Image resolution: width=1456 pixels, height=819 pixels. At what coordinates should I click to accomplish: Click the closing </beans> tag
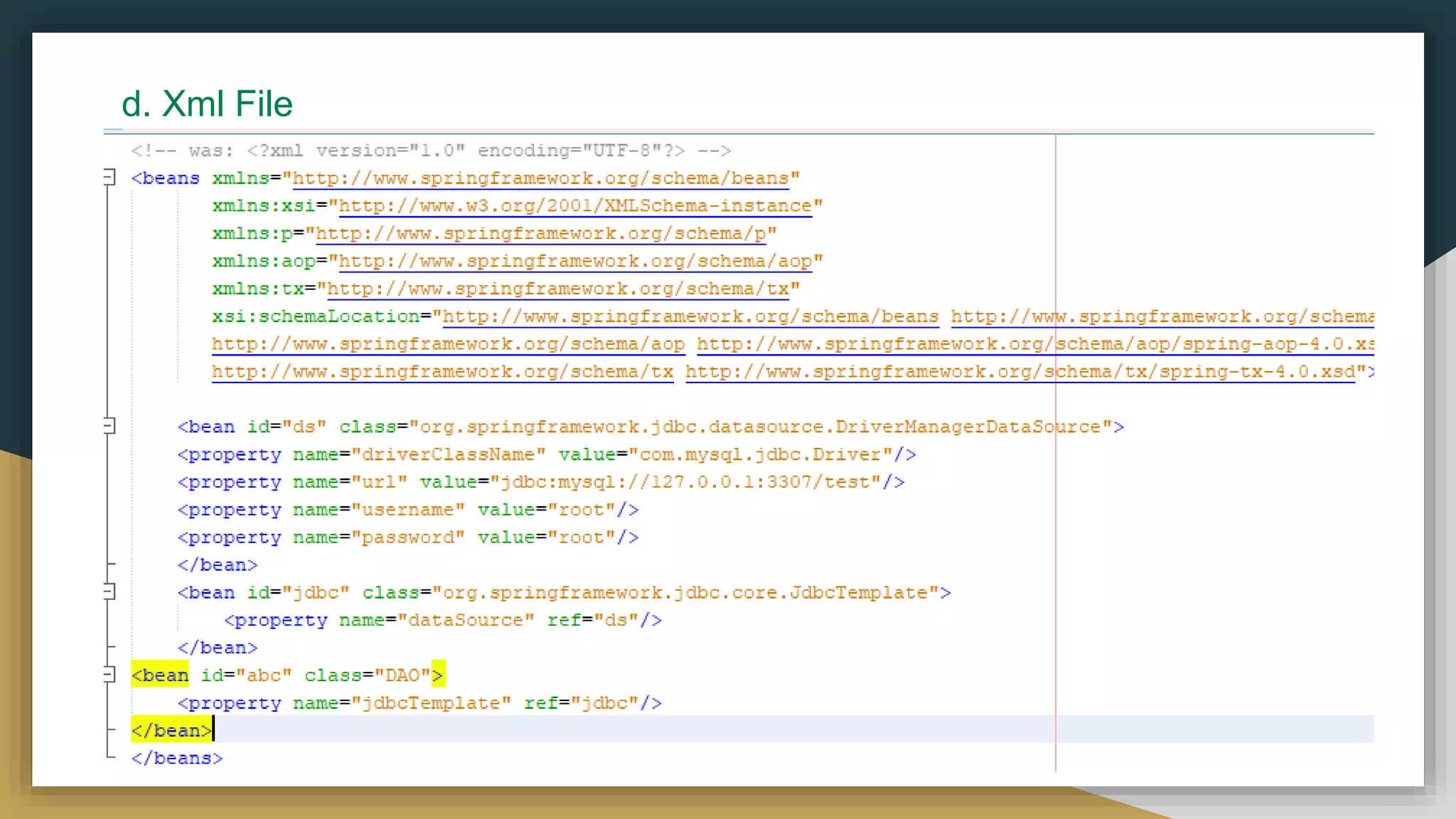[177, 759]
